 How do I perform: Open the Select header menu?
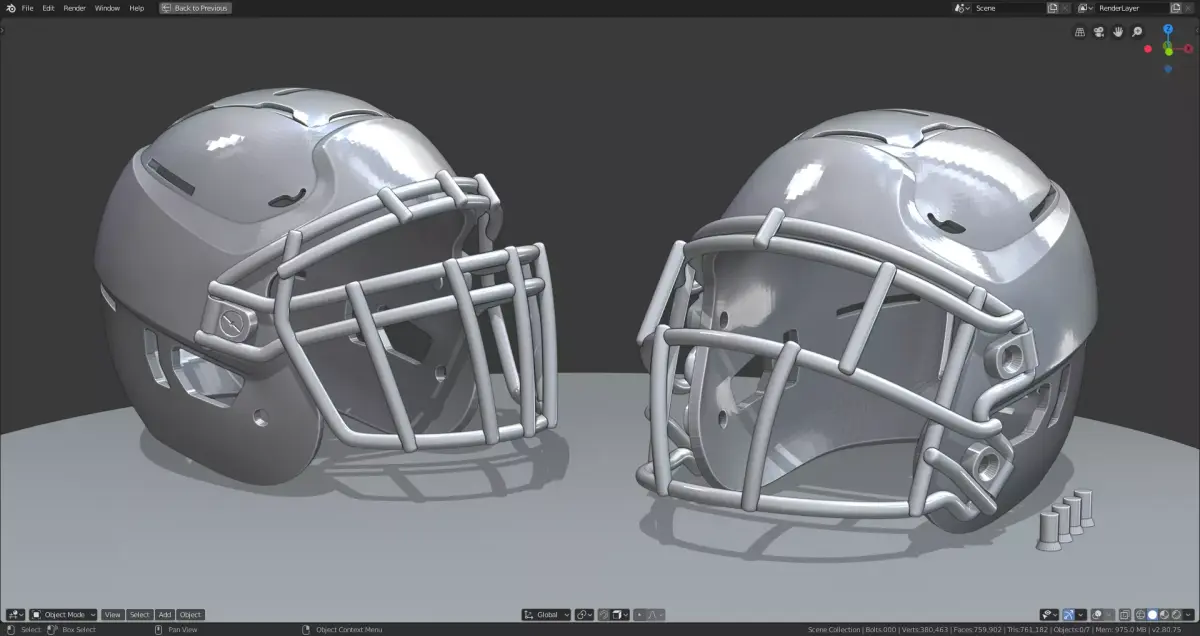(140, 615)
